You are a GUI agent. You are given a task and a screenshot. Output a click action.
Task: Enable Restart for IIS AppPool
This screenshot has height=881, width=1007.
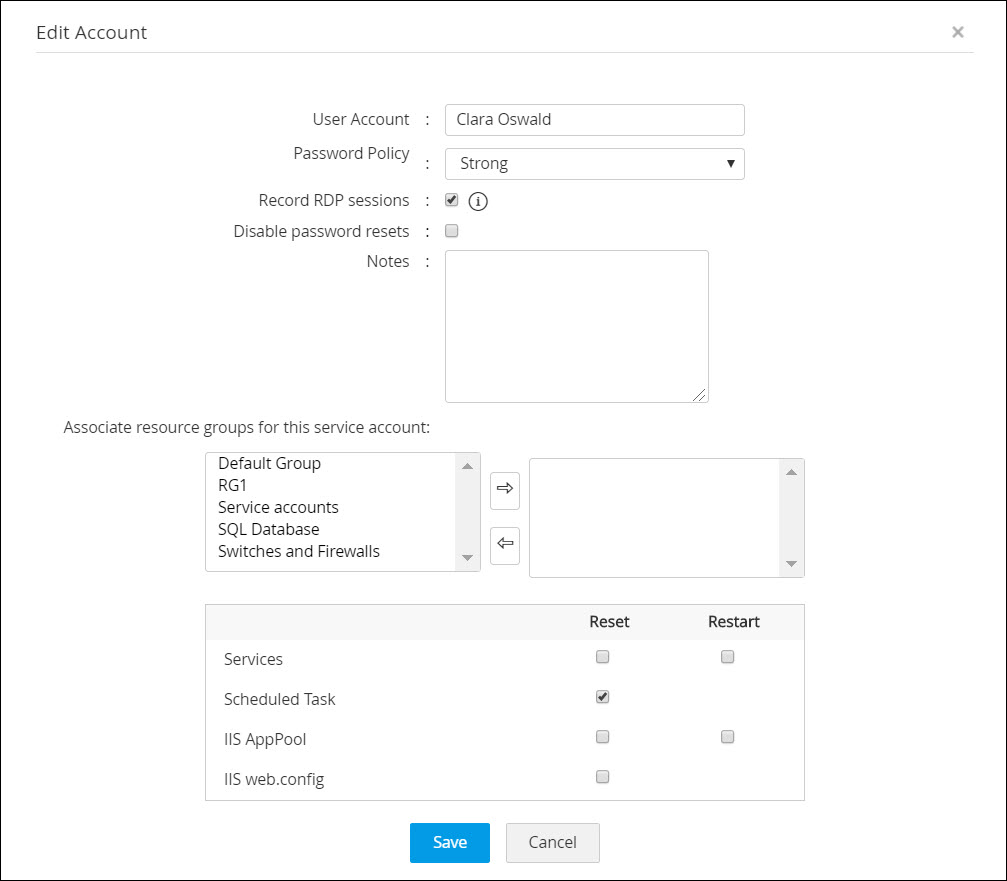[x=728, y=737]
